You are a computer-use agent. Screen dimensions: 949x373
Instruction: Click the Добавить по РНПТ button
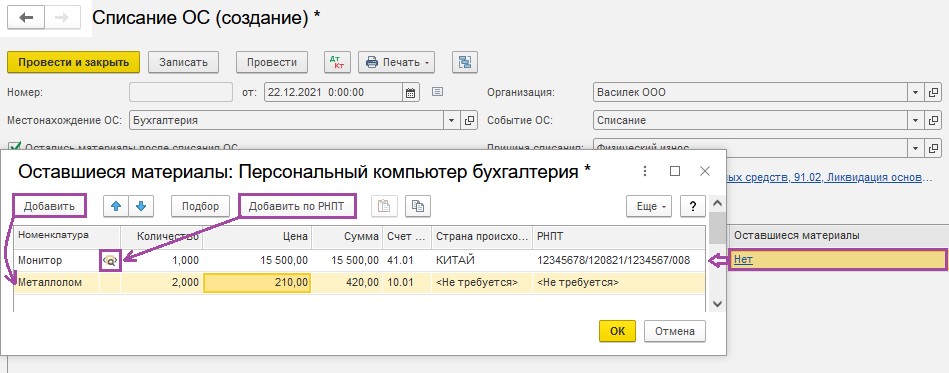pyautogui.click(x=297, y=206)
